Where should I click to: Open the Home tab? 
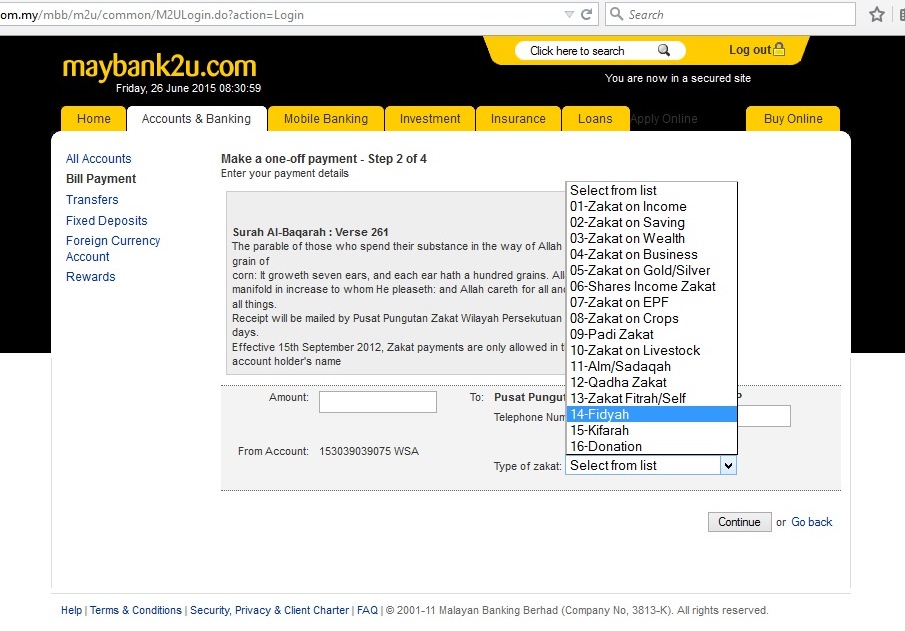94,119
